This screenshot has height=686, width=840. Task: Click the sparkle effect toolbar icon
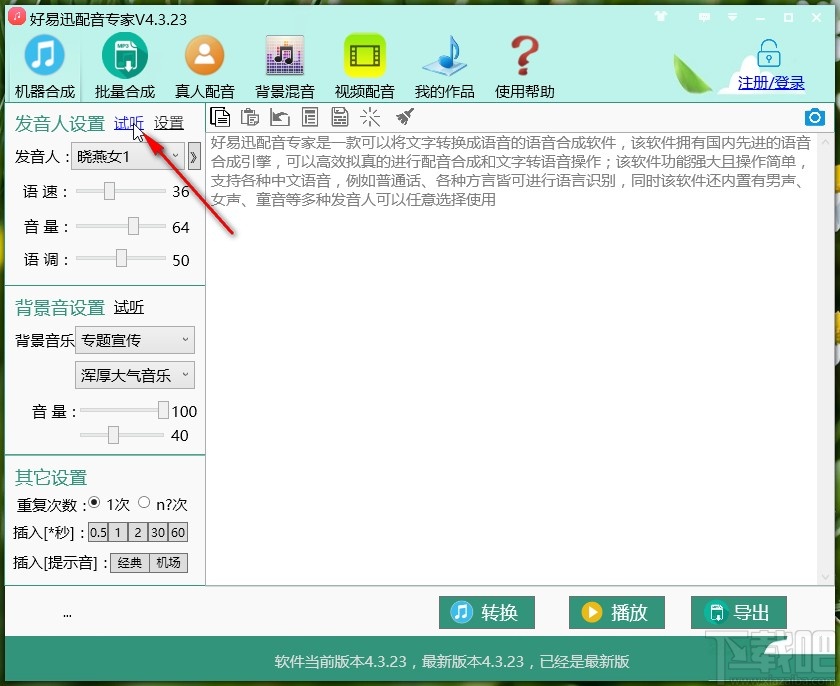[x=370, y=117]
